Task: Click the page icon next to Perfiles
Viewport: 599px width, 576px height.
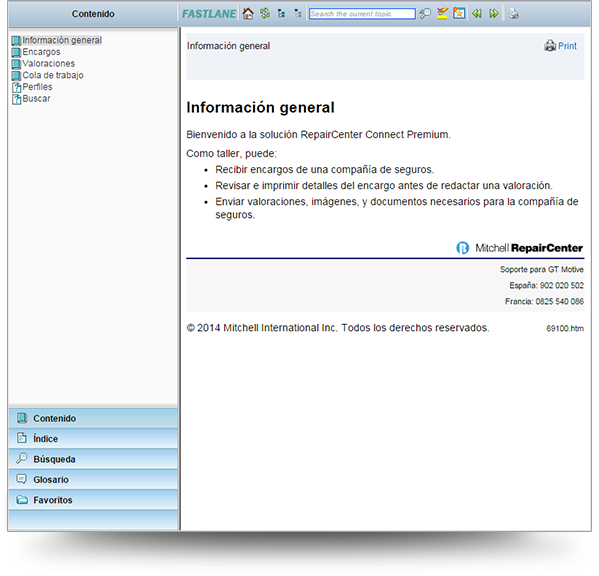Action: (x=16, y=87)
